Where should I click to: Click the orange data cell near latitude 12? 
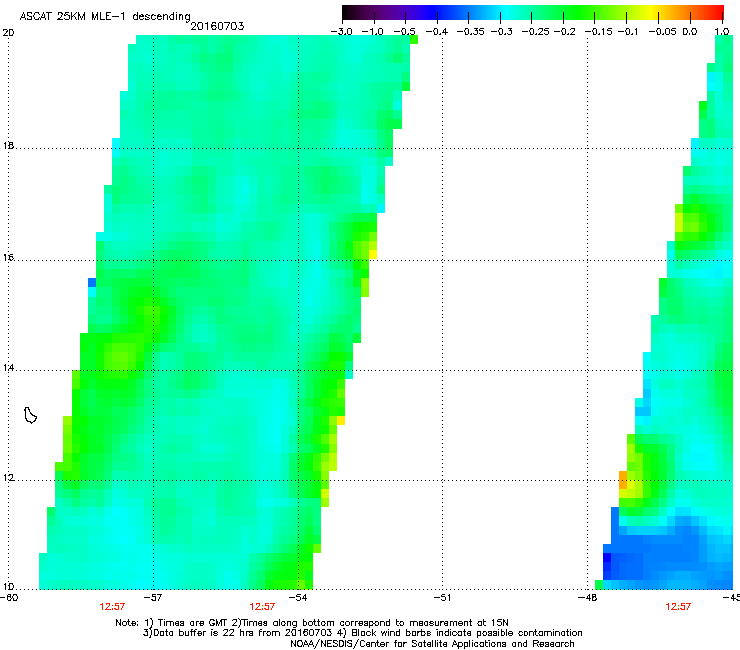(623, 480)
